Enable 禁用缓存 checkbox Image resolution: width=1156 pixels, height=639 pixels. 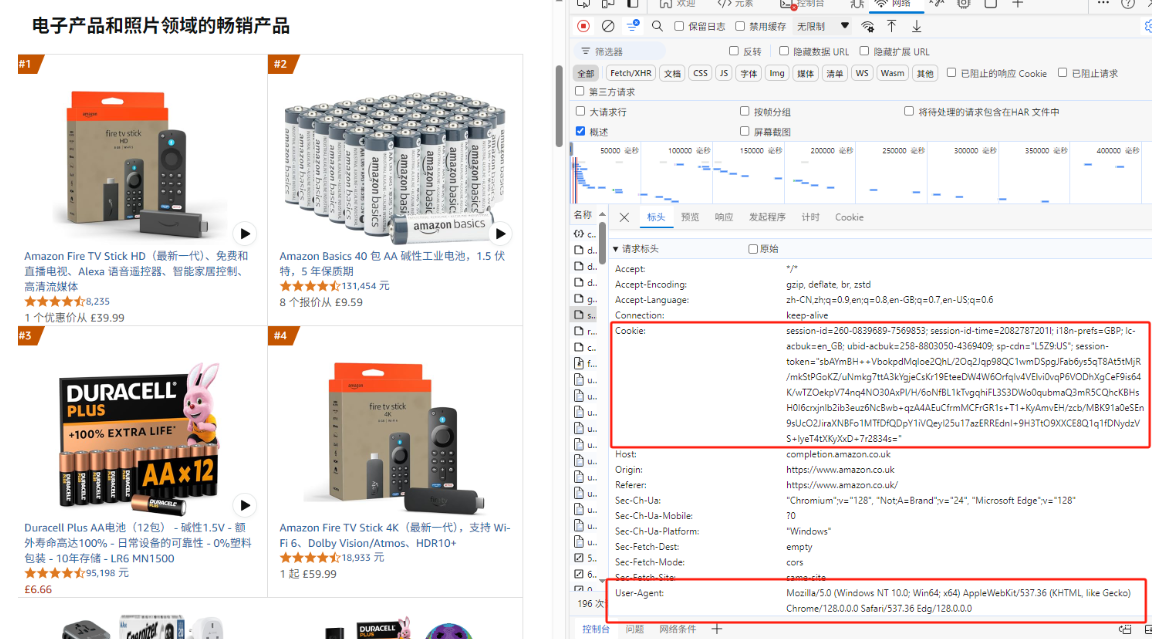coord(740,27)
